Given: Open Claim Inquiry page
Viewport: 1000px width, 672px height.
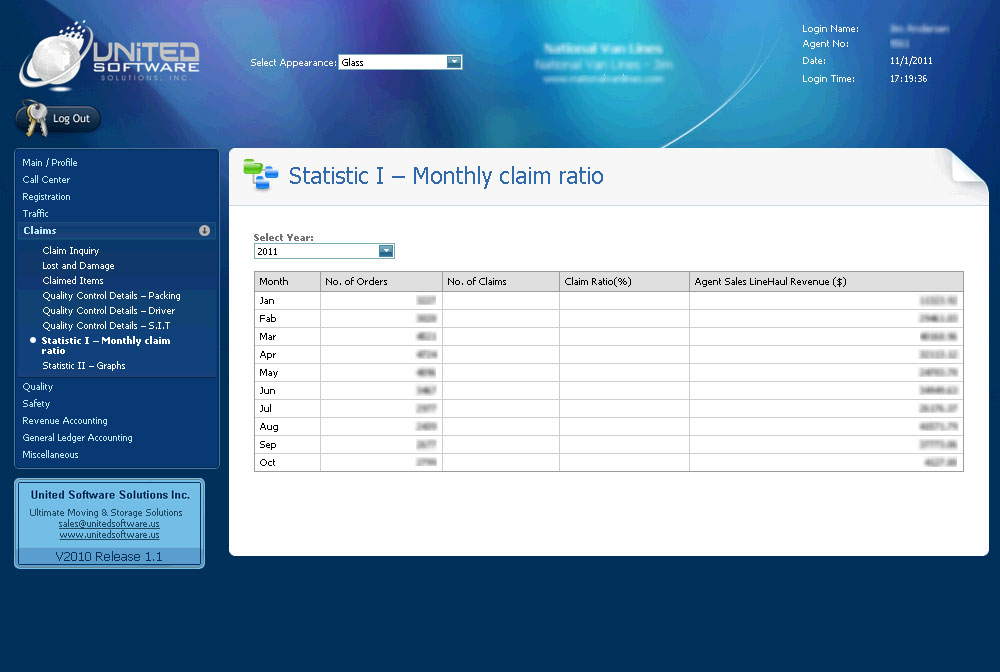Looking at the screenshot, I should (x=71, y=251).
